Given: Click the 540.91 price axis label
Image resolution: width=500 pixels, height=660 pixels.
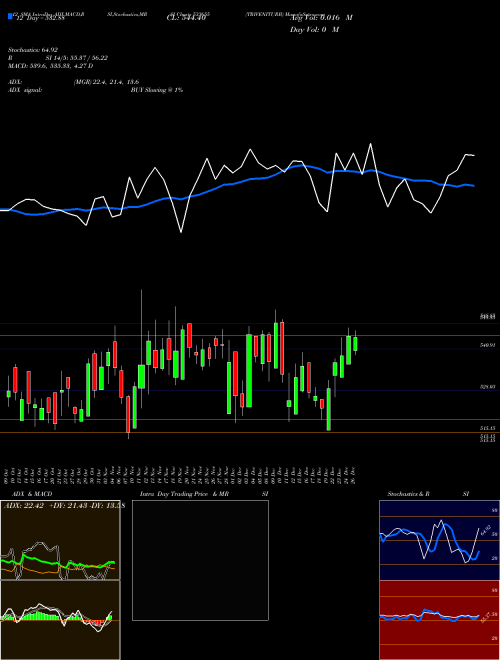Looking at the screenshot, I should pyautogui.click(x=488, y=345).
